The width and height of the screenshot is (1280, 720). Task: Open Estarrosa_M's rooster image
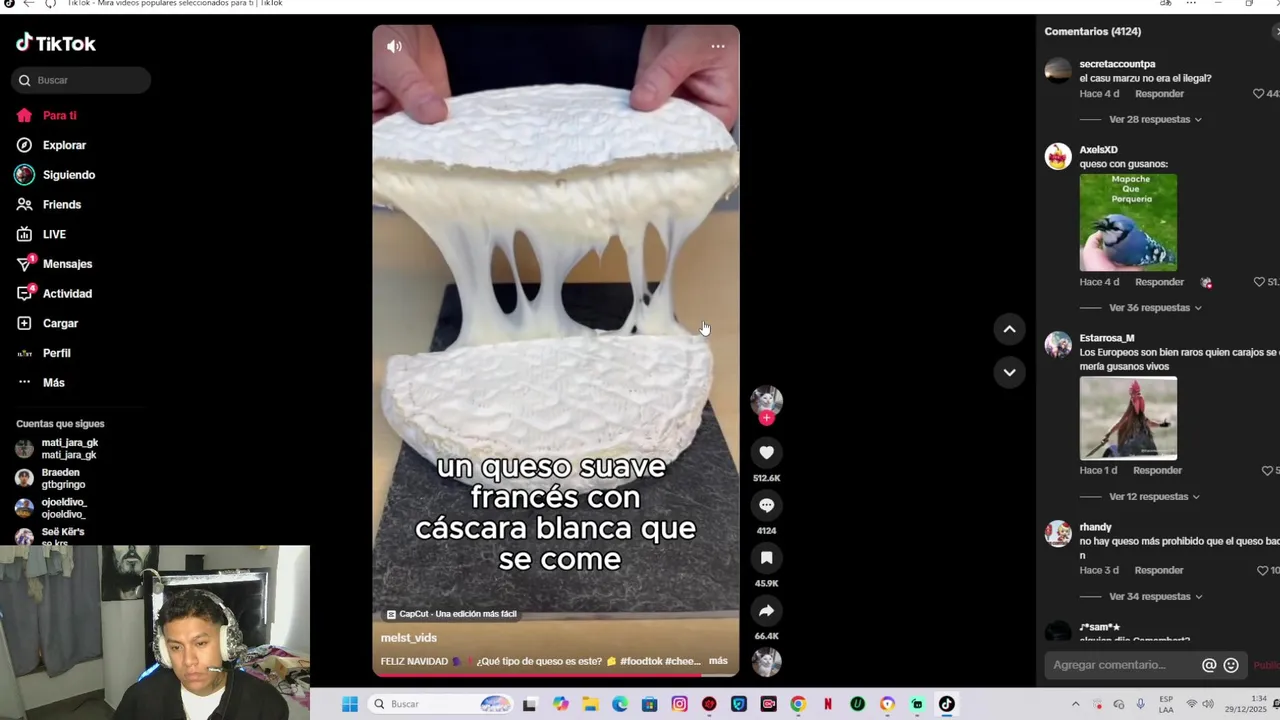(x=1128, y=418)
